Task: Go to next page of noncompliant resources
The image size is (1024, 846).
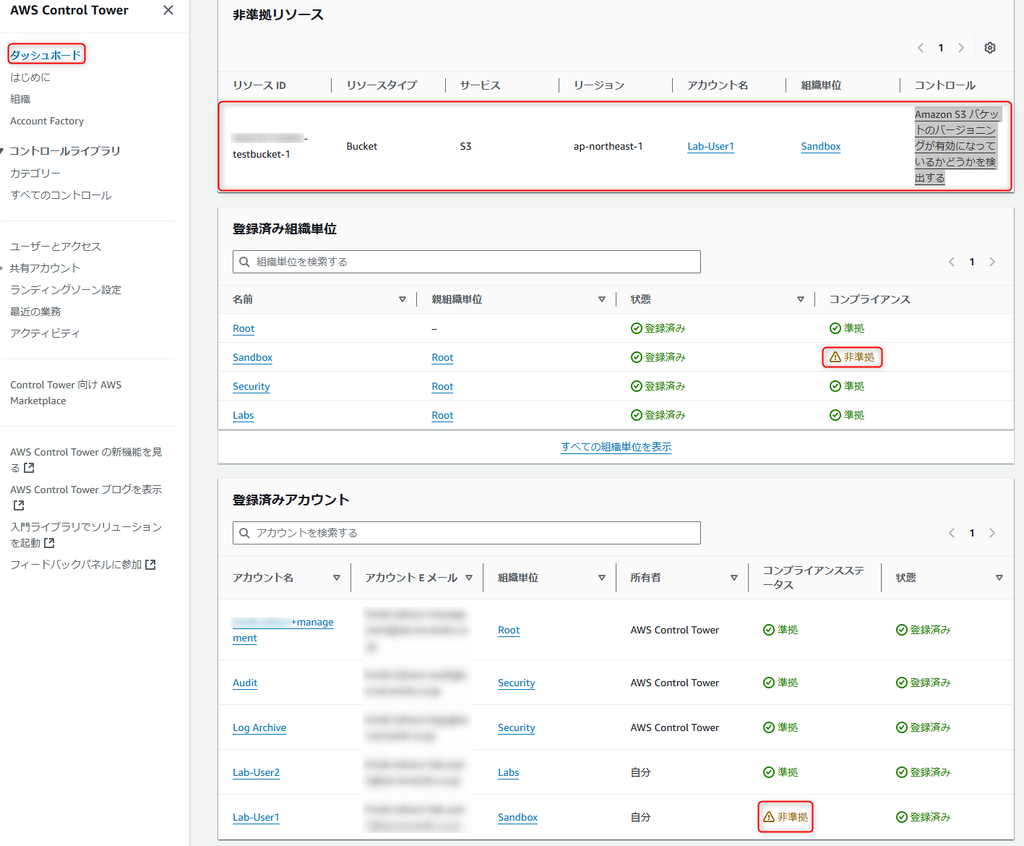Action: pyautogui.click(x=961, y=48)
